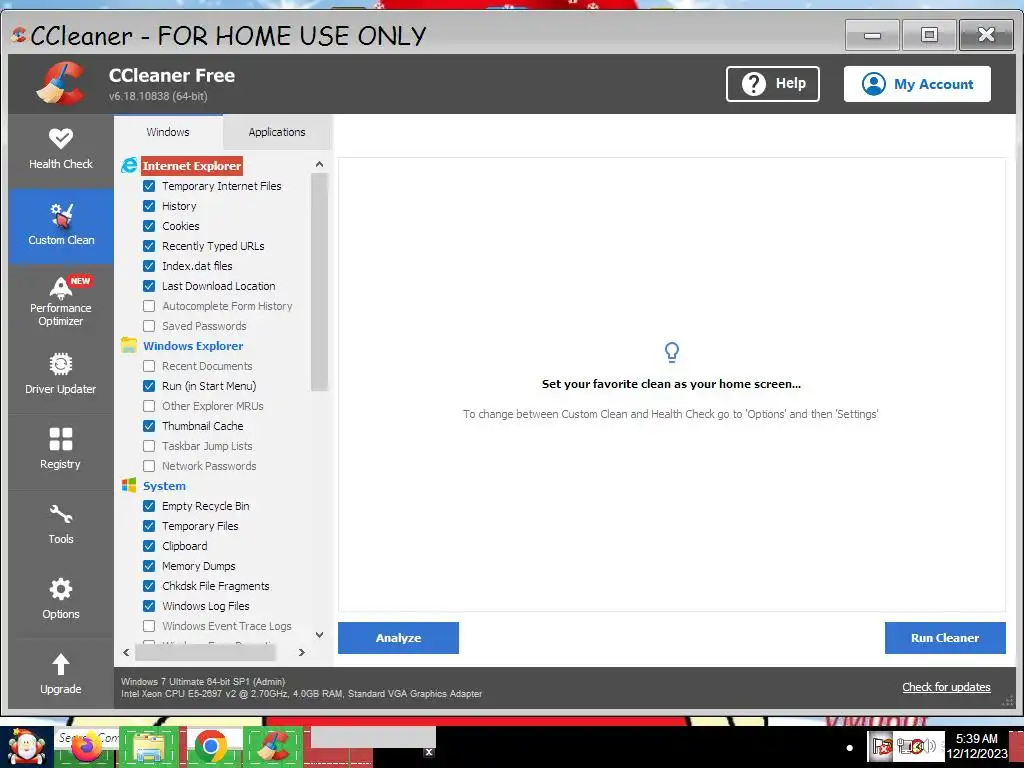Open the Options gear section
This screenshot has height=768, width=1024.
pos(61,601)
